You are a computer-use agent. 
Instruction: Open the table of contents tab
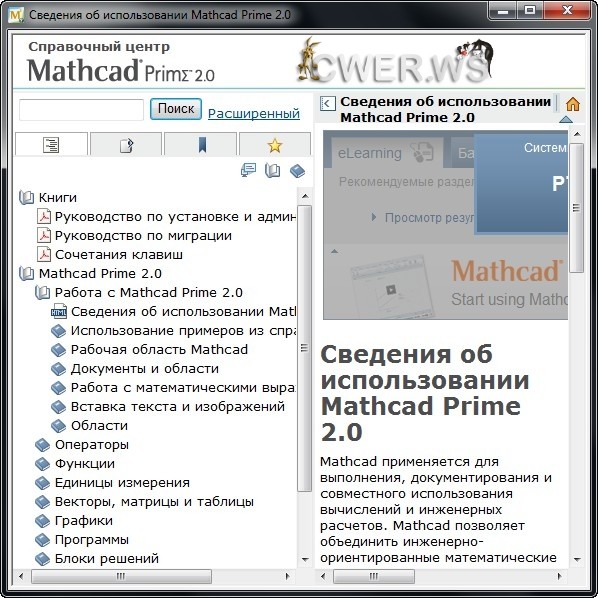(x=51, y=144)
